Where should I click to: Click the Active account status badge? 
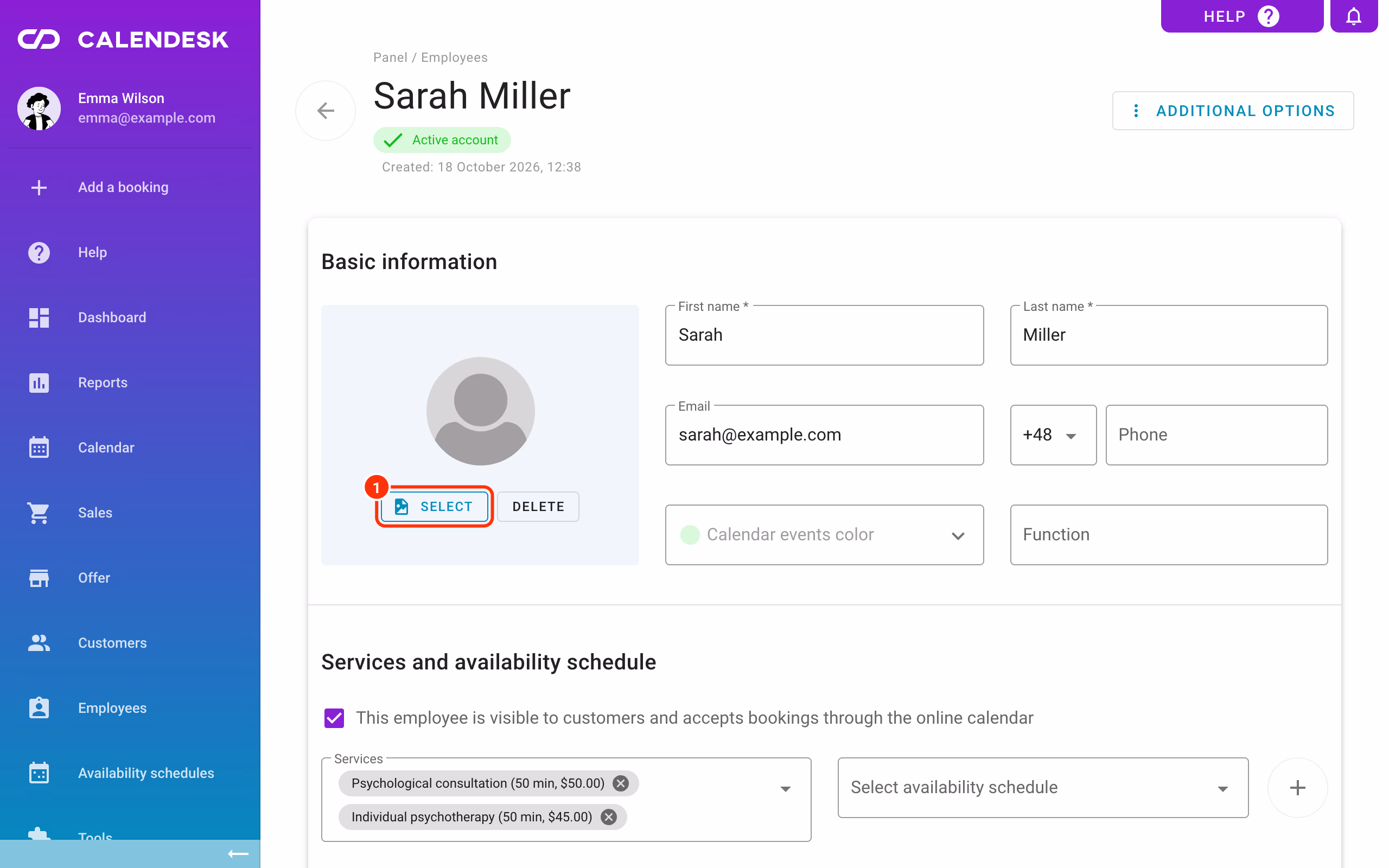click(441, 140)
